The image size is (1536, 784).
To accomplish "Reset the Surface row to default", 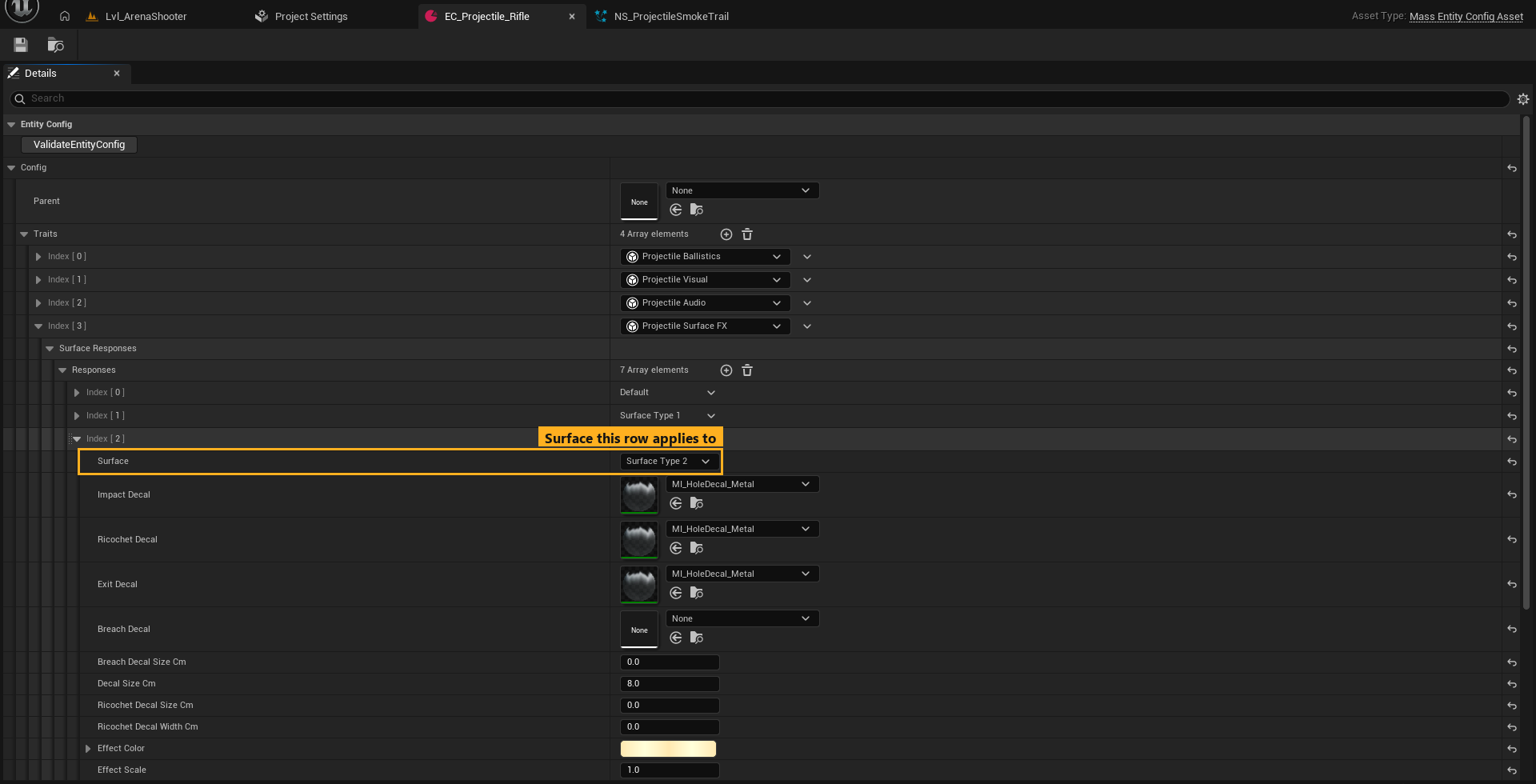I will coord(1512,462).
